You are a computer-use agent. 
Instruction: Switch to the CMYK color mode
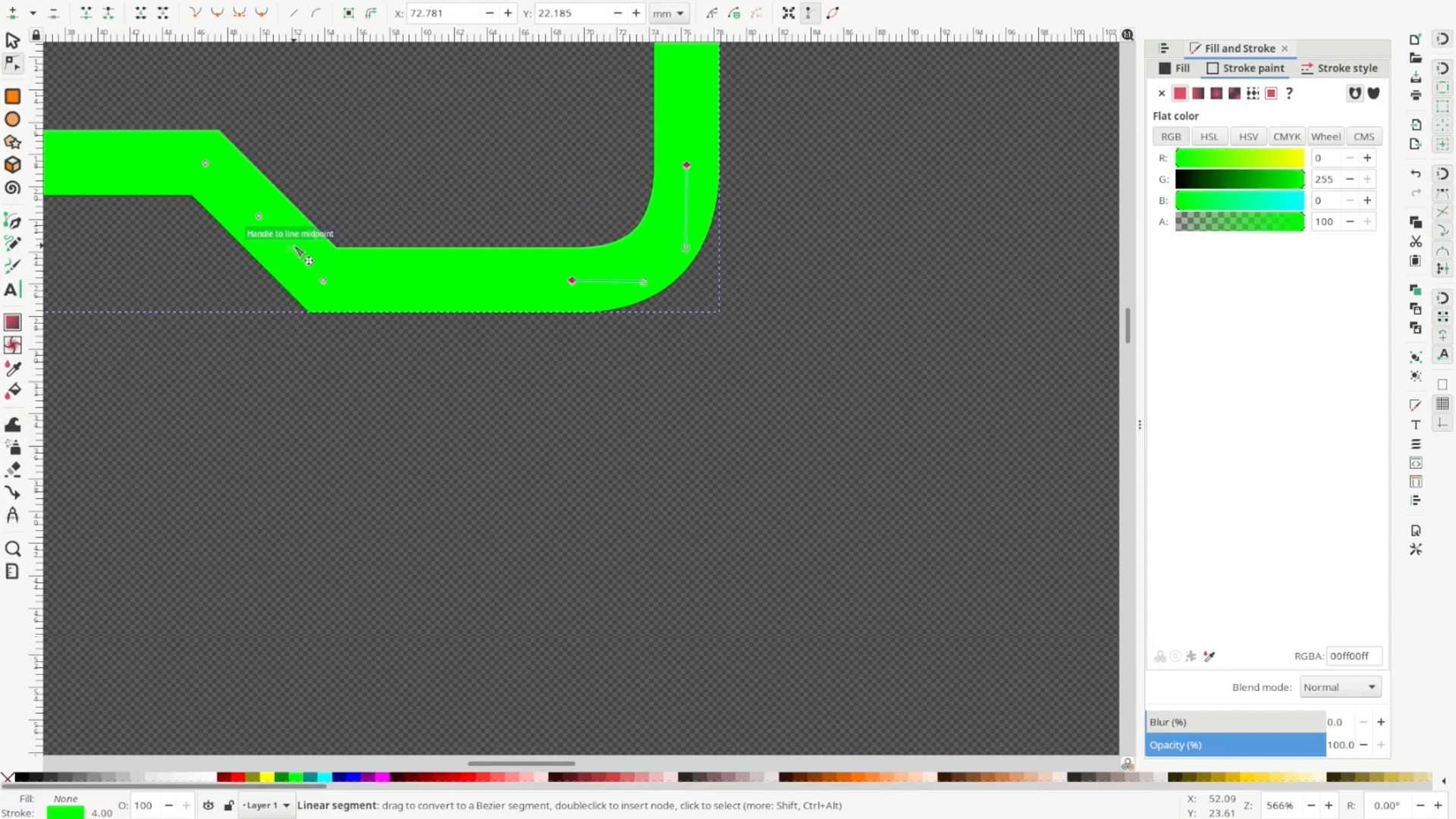(x=1287, y=136)
